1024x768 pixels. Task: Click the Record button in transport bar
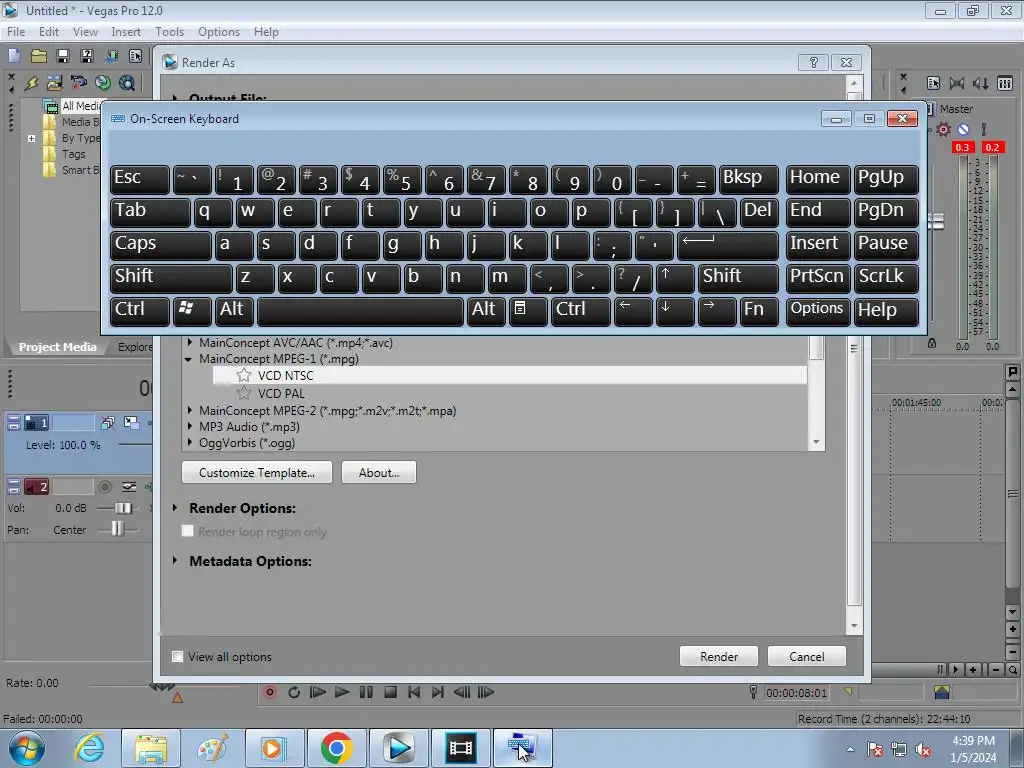pyautogui.click(x=270, y=692)
